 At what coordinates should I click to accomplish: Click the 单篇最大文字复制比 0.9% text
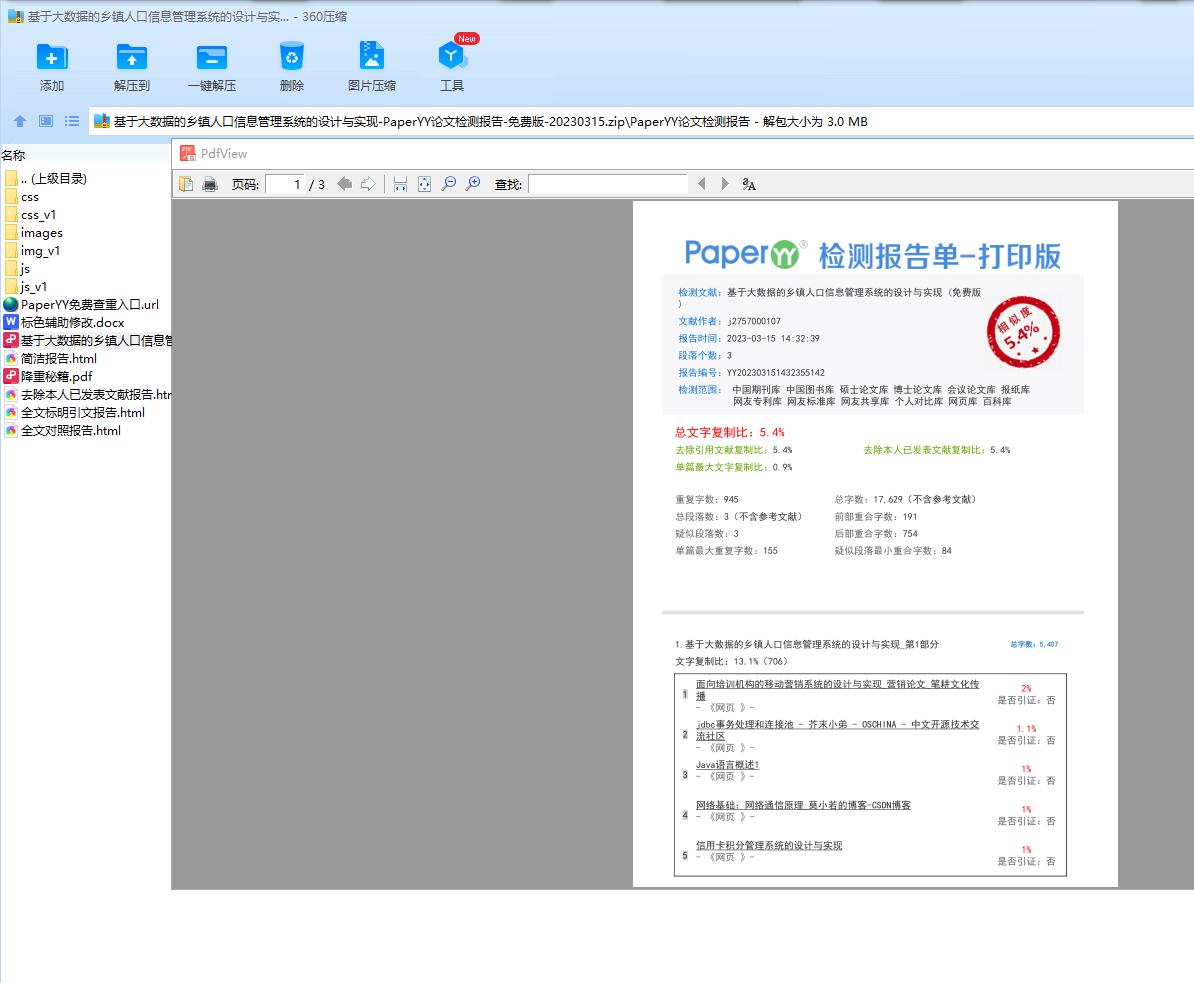(x=733, y=467)
